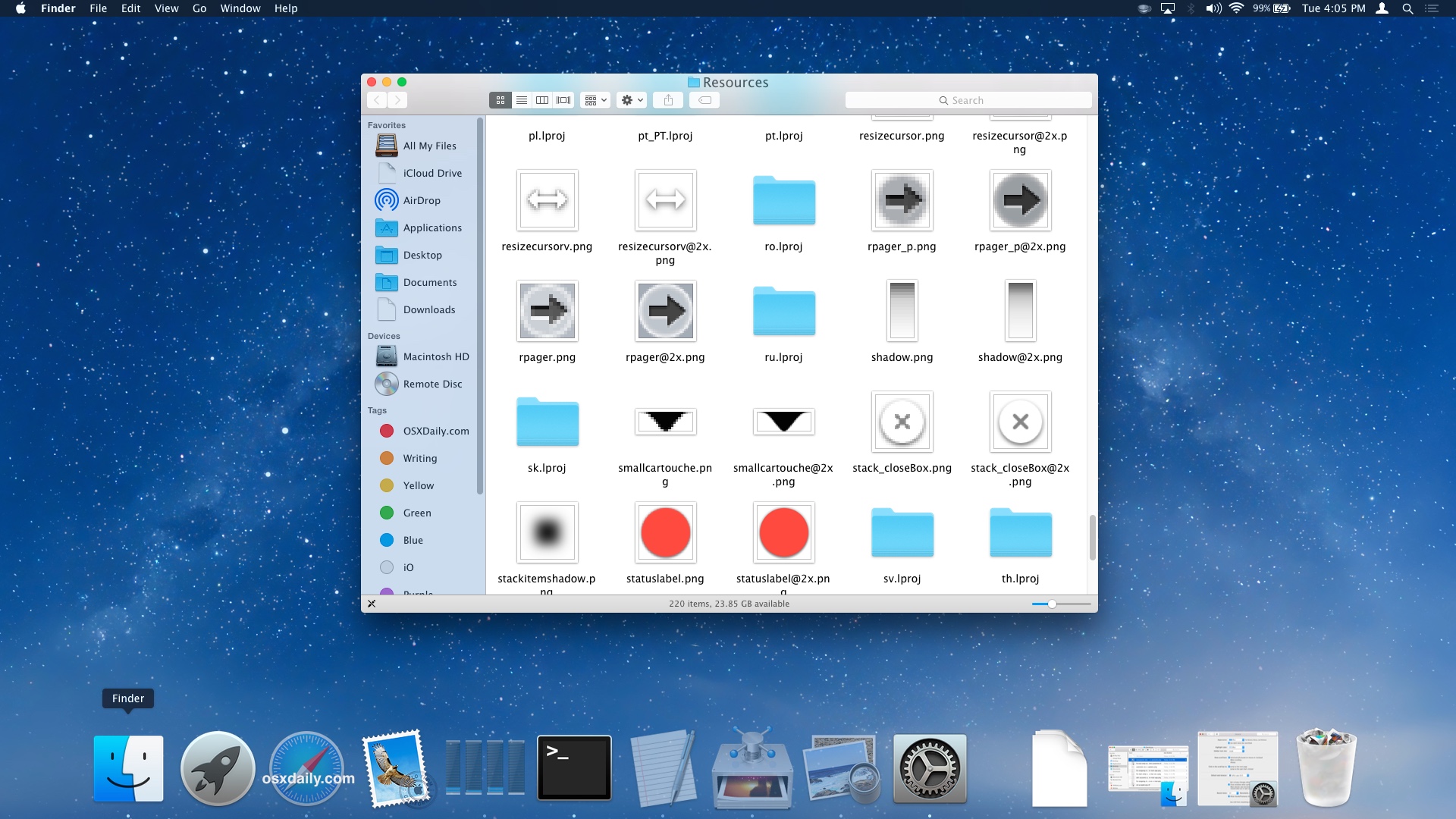Launch Terminal from the Dock
Viewport: 1456px width, 819px height.
[x=574, y=767]
